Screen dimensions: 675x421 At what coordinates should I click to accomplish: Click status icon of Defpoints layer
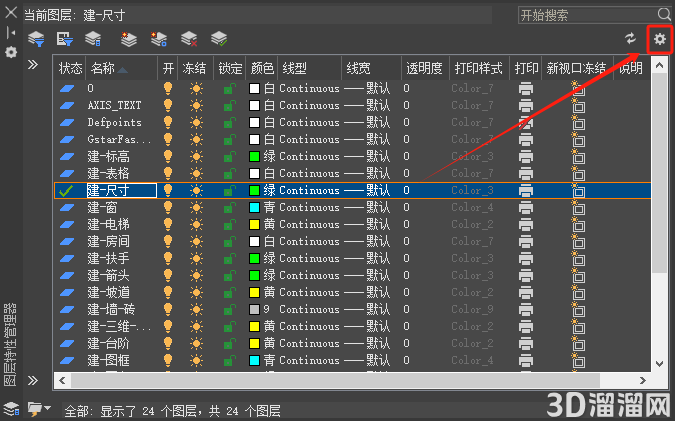pyautogui.click(x=67, y=122)
